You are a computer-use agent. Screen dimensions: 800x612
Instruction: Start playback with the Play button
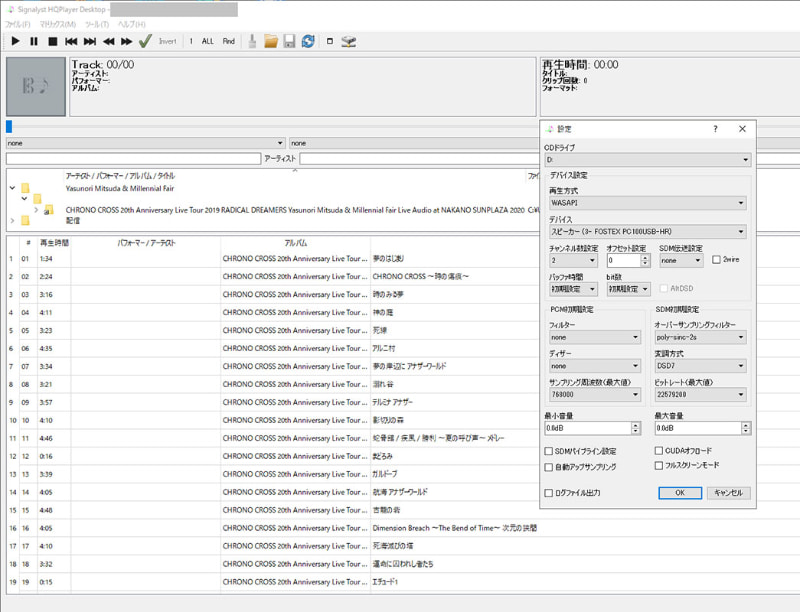pyautogui.click(x=15, y=41)
